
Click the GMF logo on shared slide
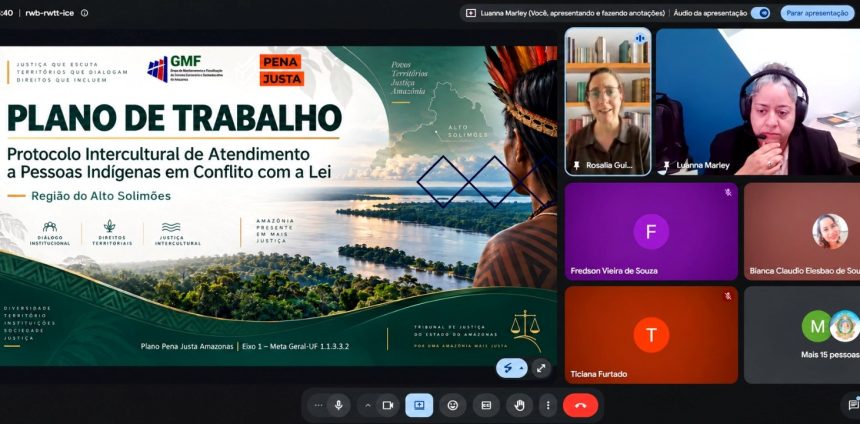[x=185, y=69]
